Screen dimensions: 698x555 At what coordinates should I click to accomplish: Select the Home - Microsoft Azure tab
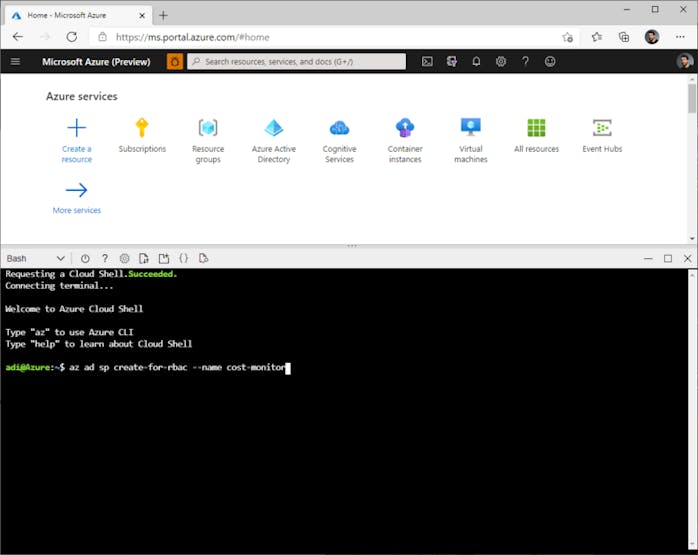[x=78, y=15]
